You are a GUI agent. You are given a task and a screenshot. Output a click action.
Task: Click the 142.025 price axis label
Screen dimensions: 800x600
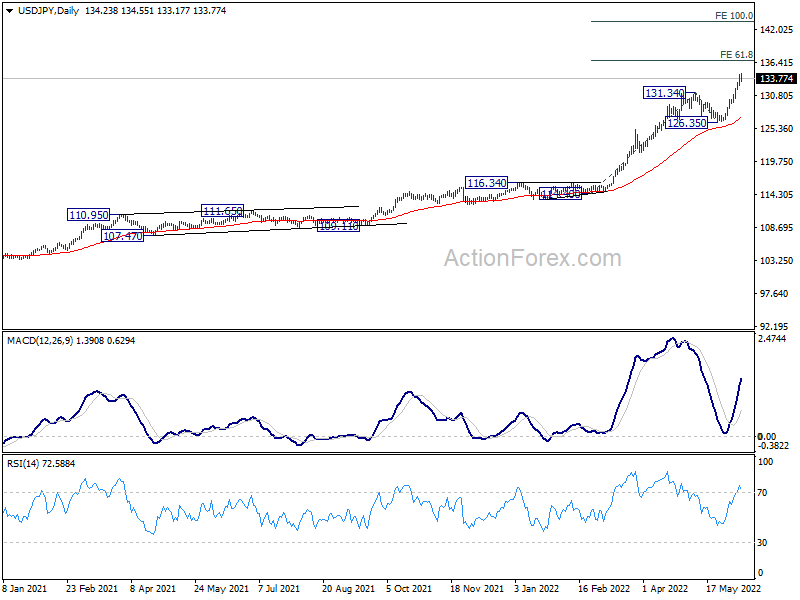(x=775, y=31)
